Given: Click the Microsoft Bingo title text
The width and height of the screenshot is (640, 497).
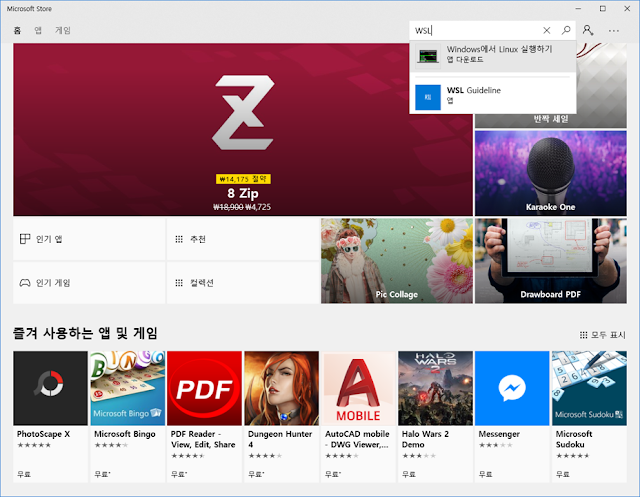Looking at the screenshot, I should tap(124, 434).
